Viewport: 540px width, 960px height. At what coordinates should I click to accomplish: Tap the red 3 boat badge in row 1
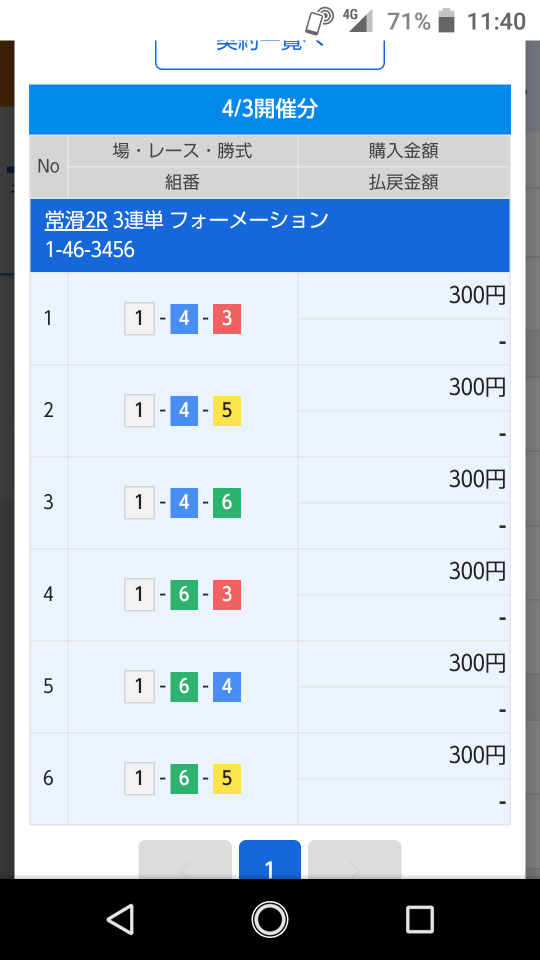tap(227, 319)
